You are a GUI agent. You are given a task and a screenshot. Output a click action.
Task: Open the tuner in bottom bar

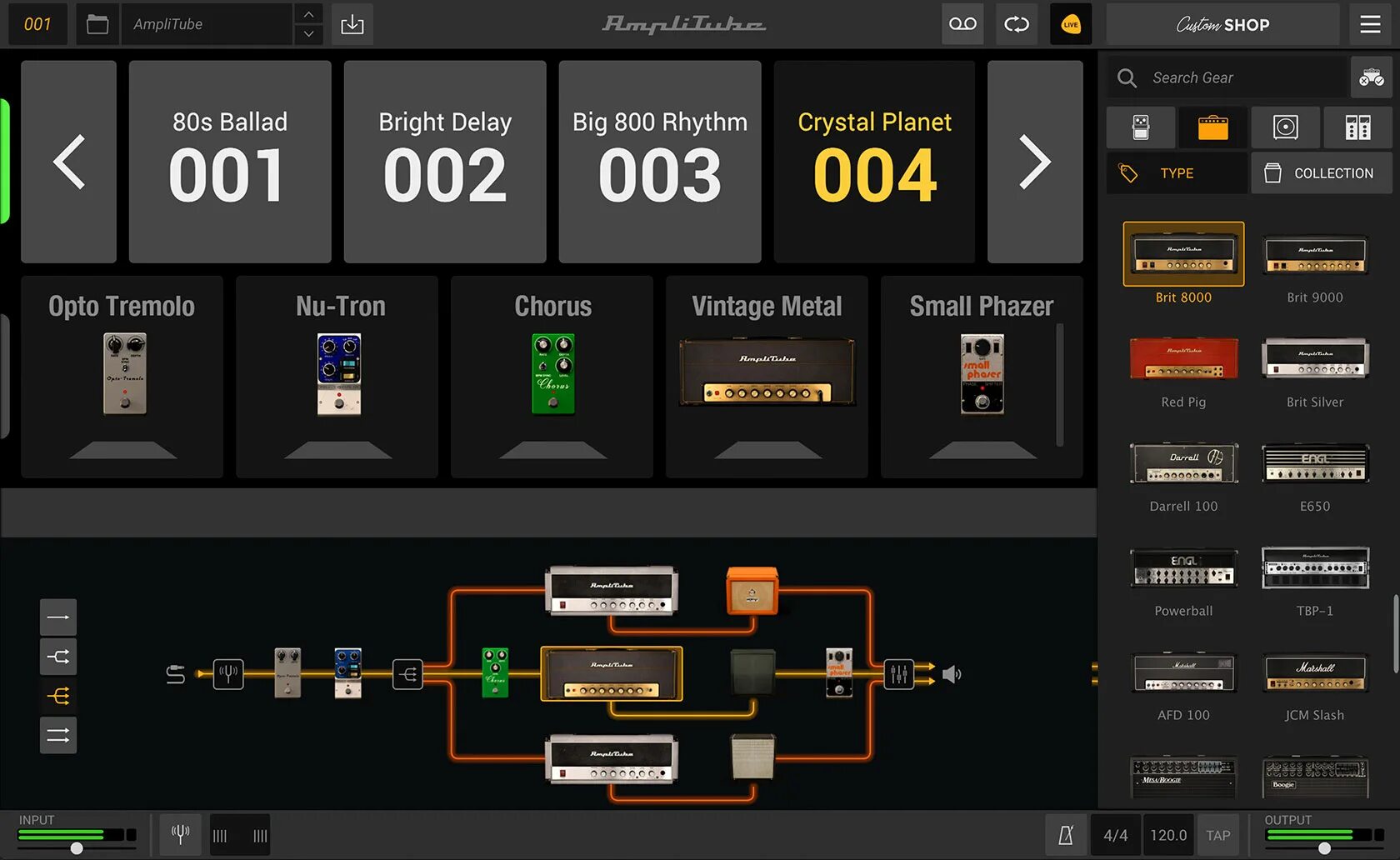(181, 835)
